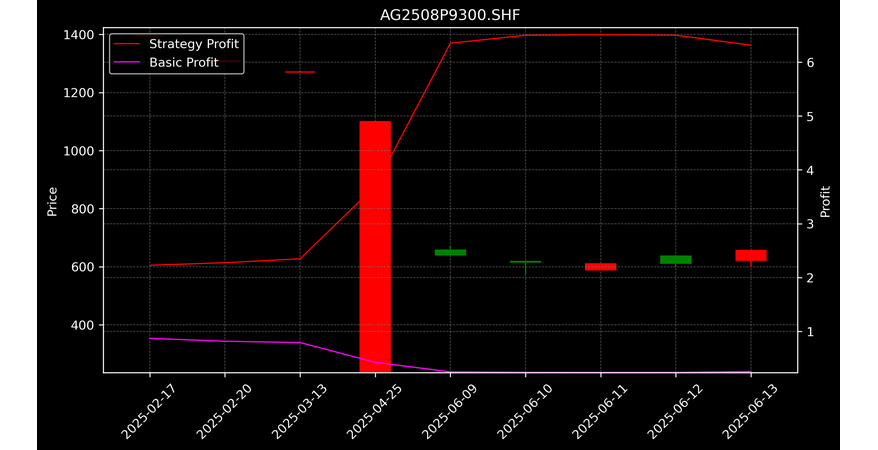Select the Strategy Profit legend entry
The width and height of the screenshot is (878, 450).
click(x=176, y=44)
